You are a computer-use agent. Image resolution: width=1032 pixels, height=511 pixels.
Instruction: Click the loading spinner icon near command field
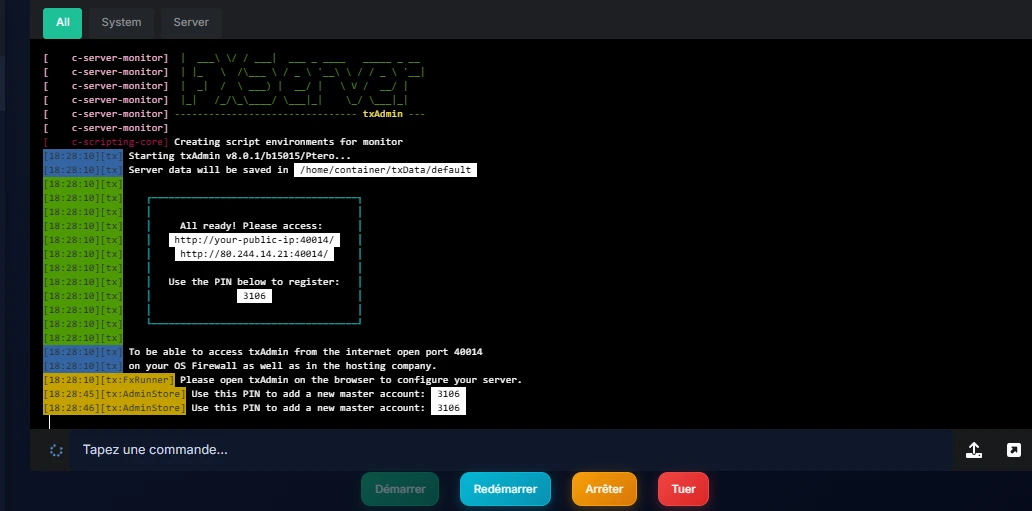[x=56, y=450]
